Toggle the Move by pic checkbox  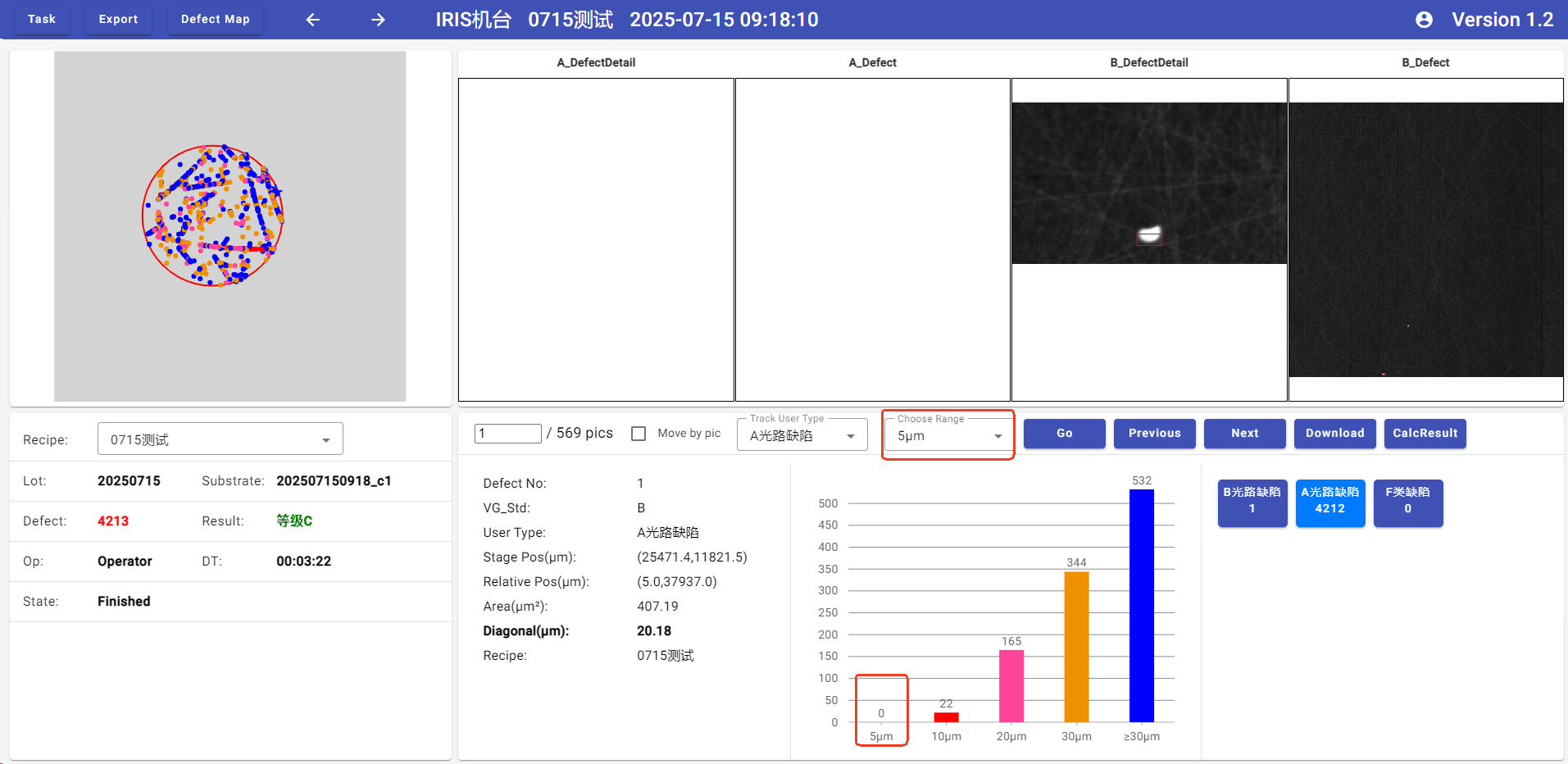point(639,434)
